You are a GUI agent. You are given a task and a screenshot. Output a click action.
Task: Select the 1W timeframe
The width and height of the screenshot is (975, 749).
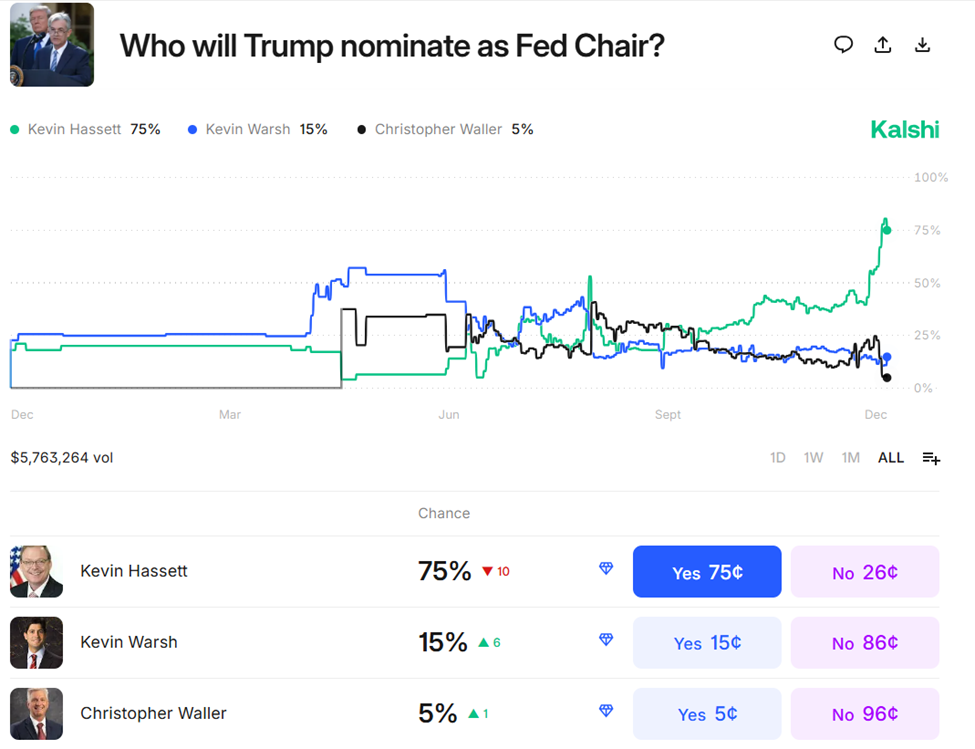[814, 457]
